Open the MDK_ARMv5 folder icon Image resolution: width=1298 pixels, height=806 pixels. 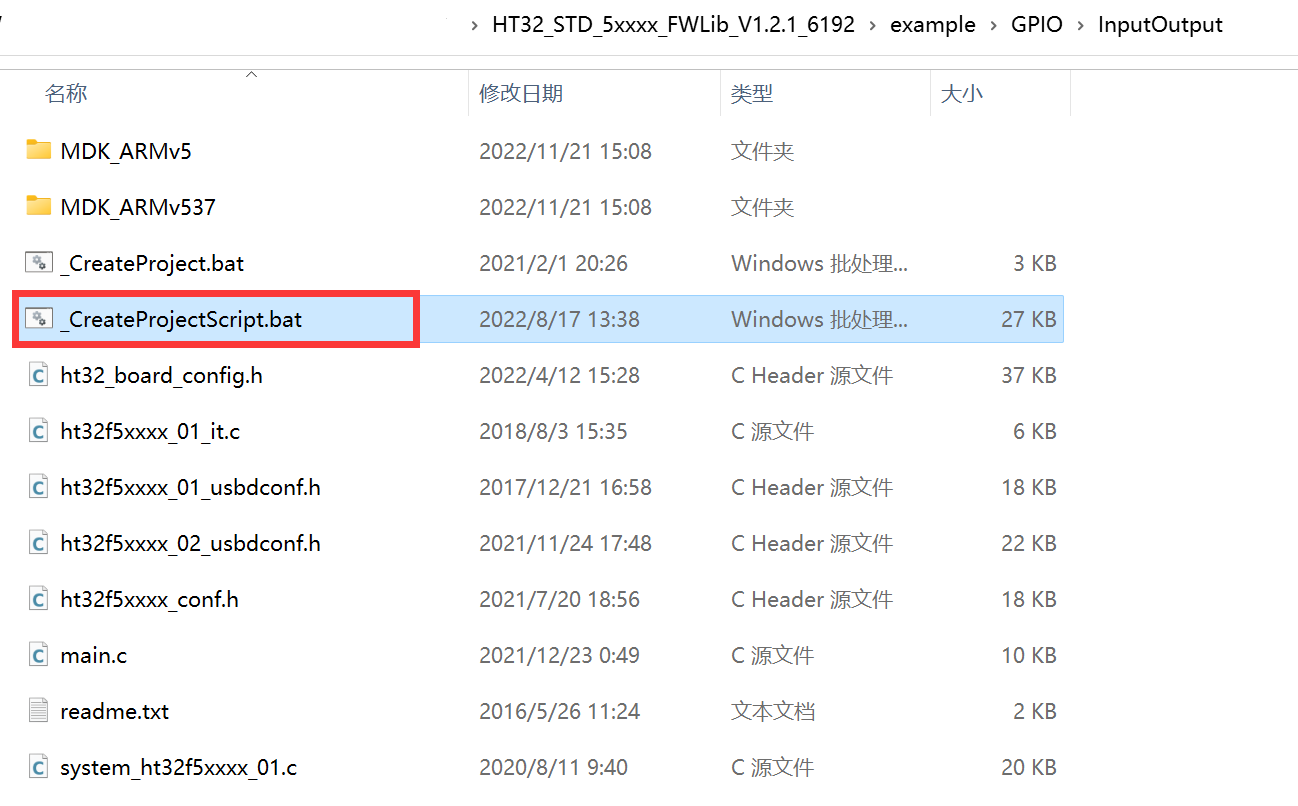(x=38, y=151)
